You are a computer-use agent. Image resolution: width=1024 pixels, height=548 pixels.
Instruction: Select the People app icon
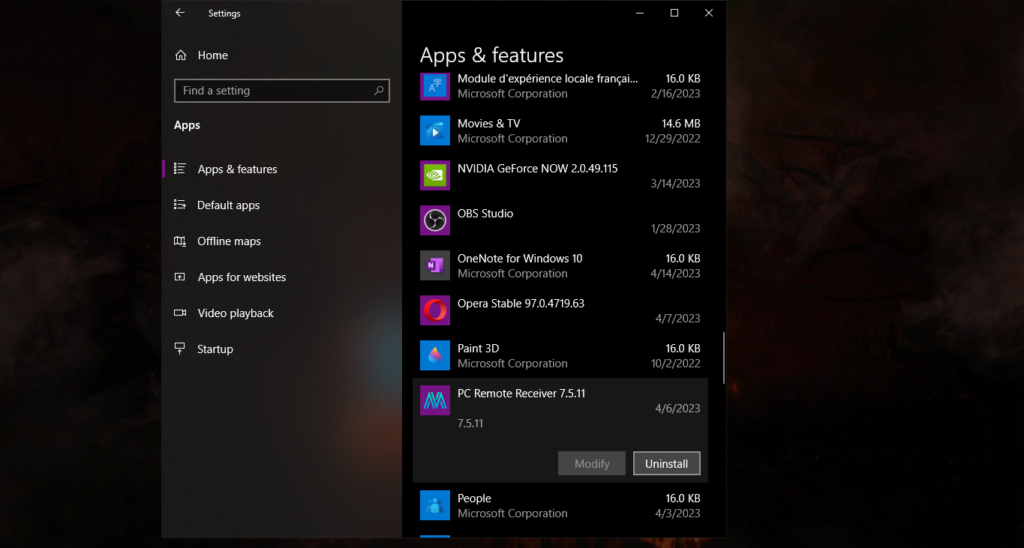pos(435,506)
